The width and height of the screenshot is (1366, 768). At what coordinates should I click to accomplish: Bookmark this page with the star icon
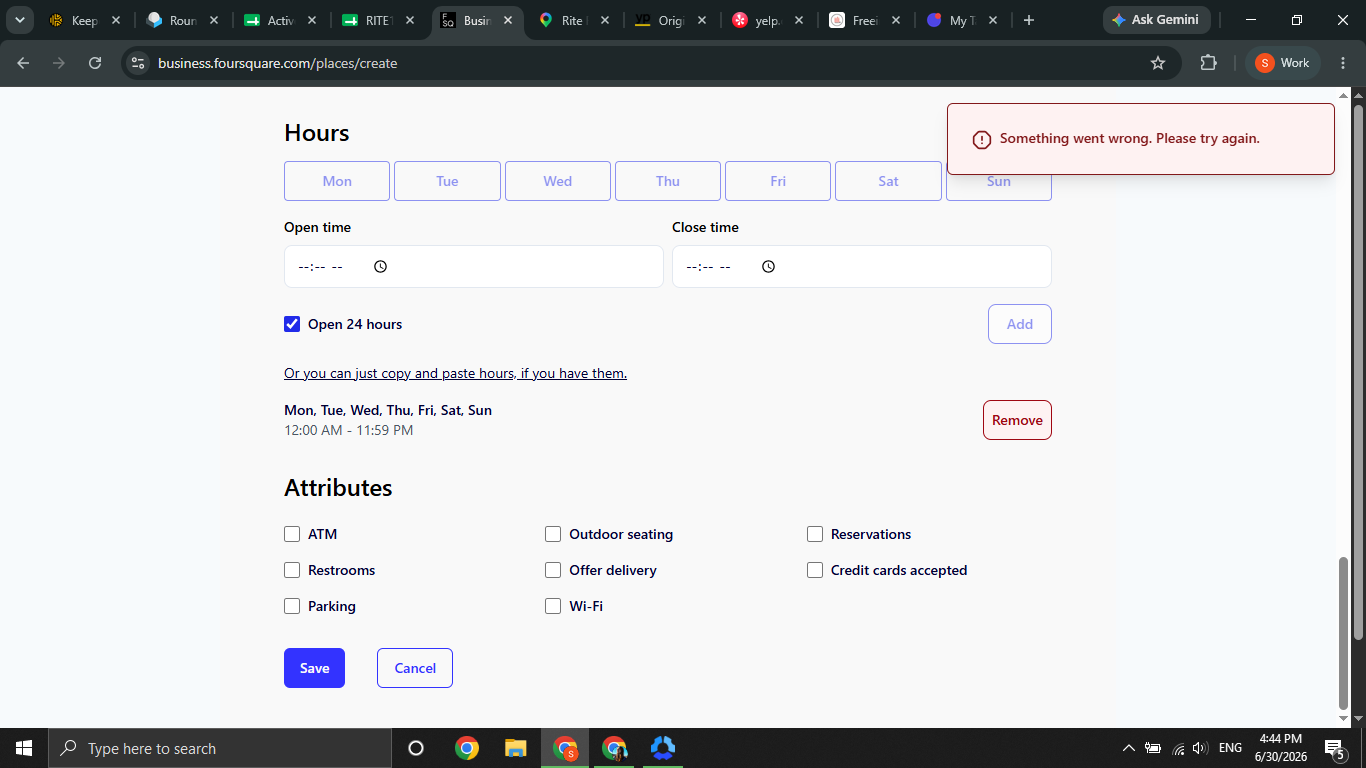pos(1158,63)
